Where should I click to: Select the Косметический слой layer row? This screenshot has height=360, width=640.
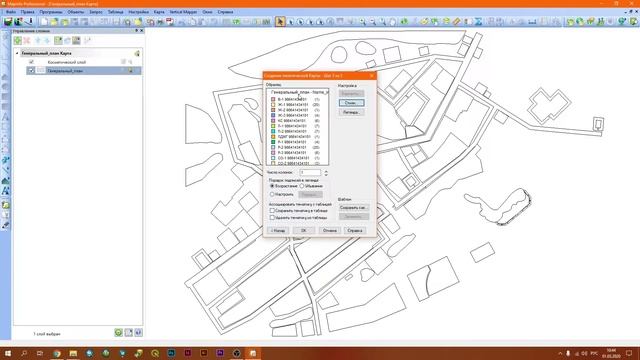coord(84,62)
